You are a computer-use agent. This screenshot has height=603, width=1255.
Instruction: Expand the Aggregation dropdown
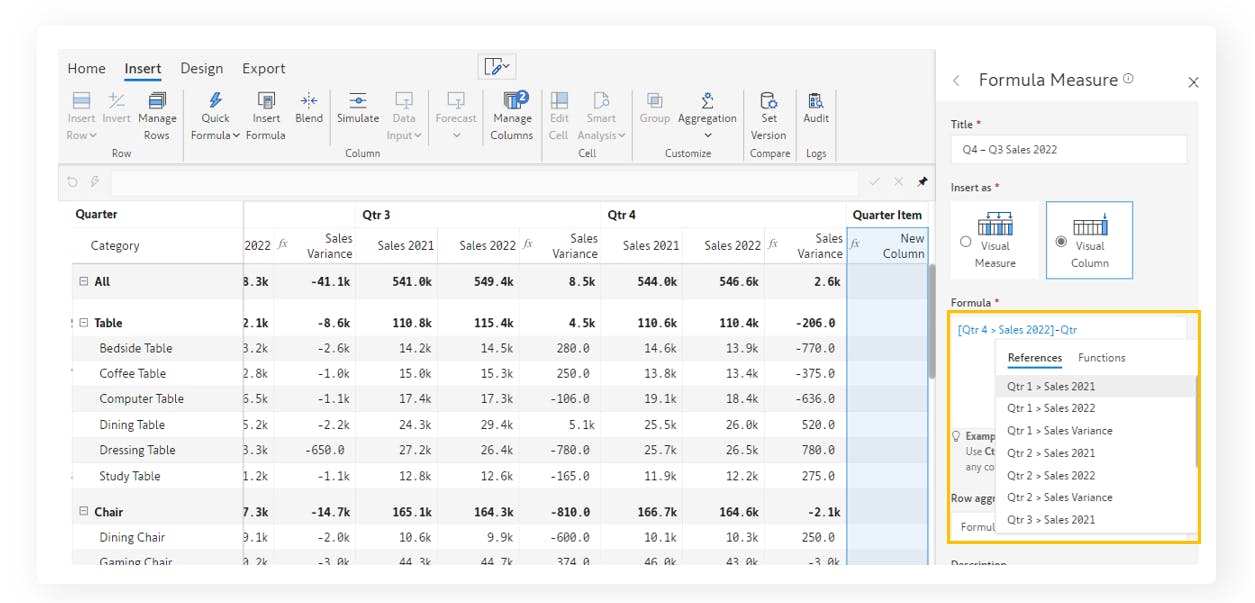click(x=707, y=135)
